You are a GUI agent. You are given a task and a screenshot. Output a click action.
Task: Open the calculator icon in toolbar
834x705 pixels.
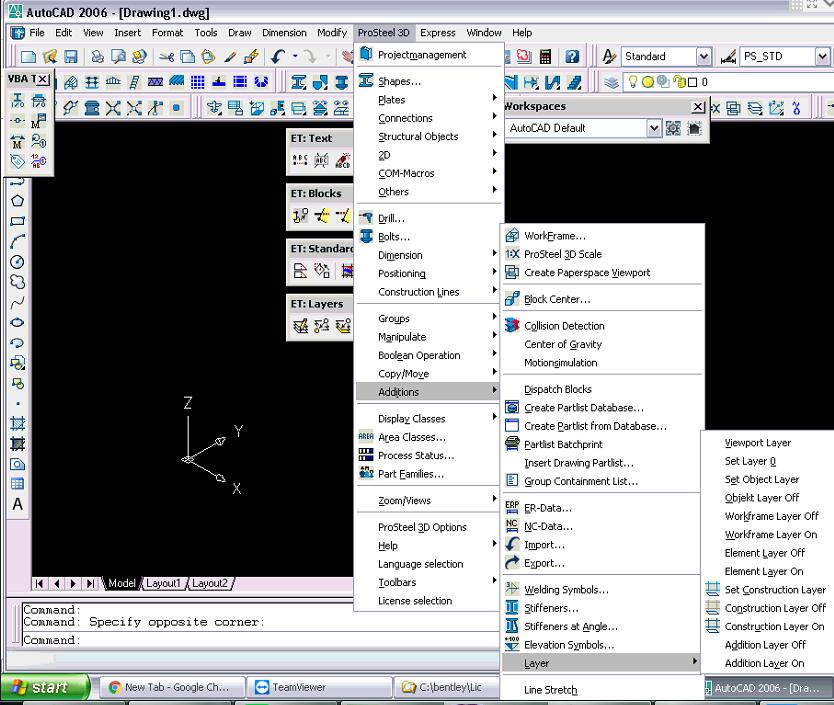point(545,56)
